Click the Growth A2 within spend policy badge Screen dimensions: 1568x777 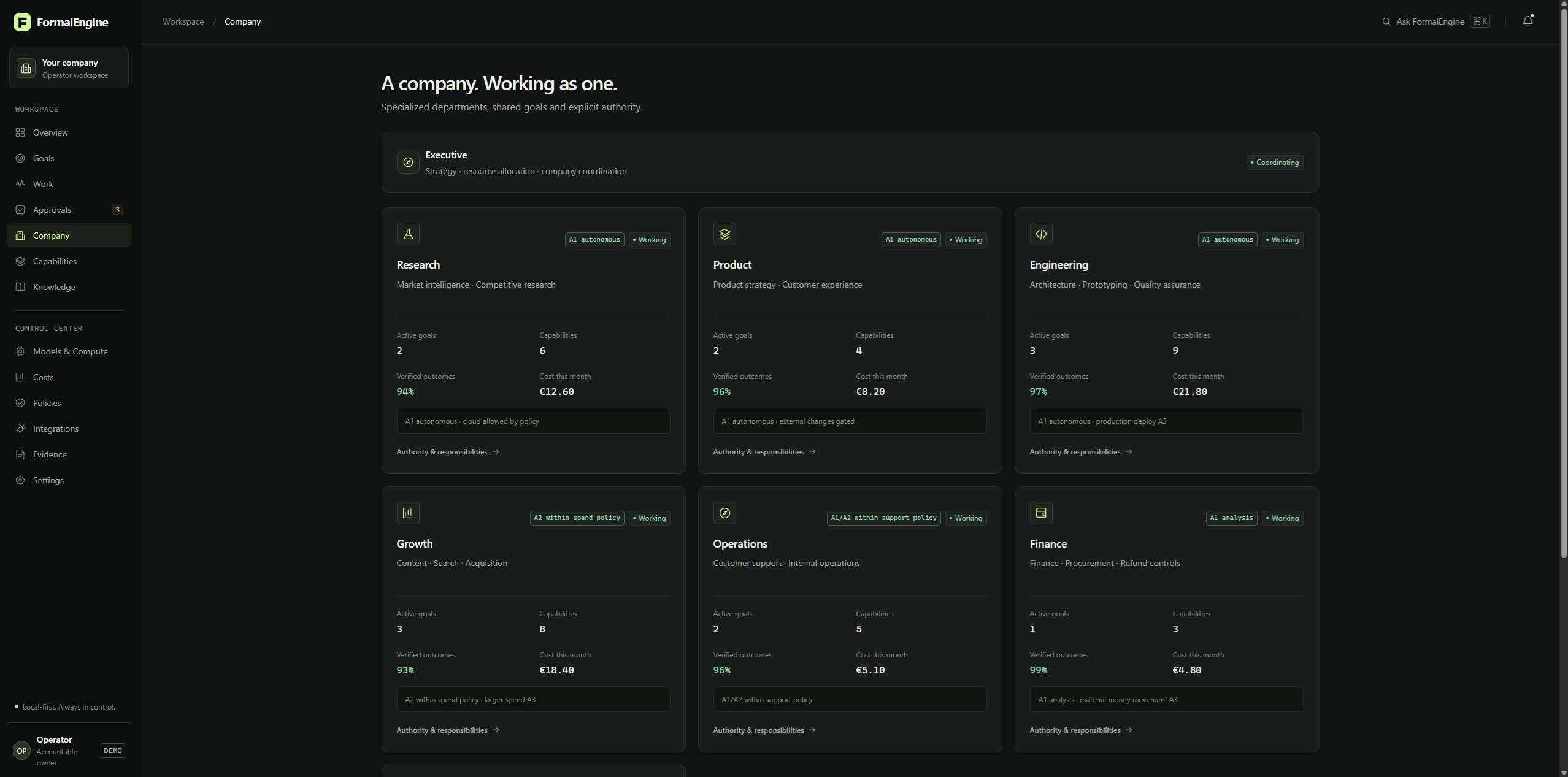pos(577,518)
